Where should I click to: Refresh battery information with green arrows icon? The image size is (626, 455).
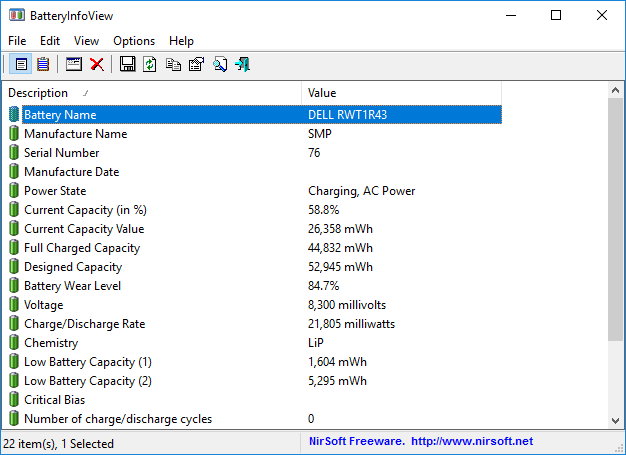click(x=150, y=64)
